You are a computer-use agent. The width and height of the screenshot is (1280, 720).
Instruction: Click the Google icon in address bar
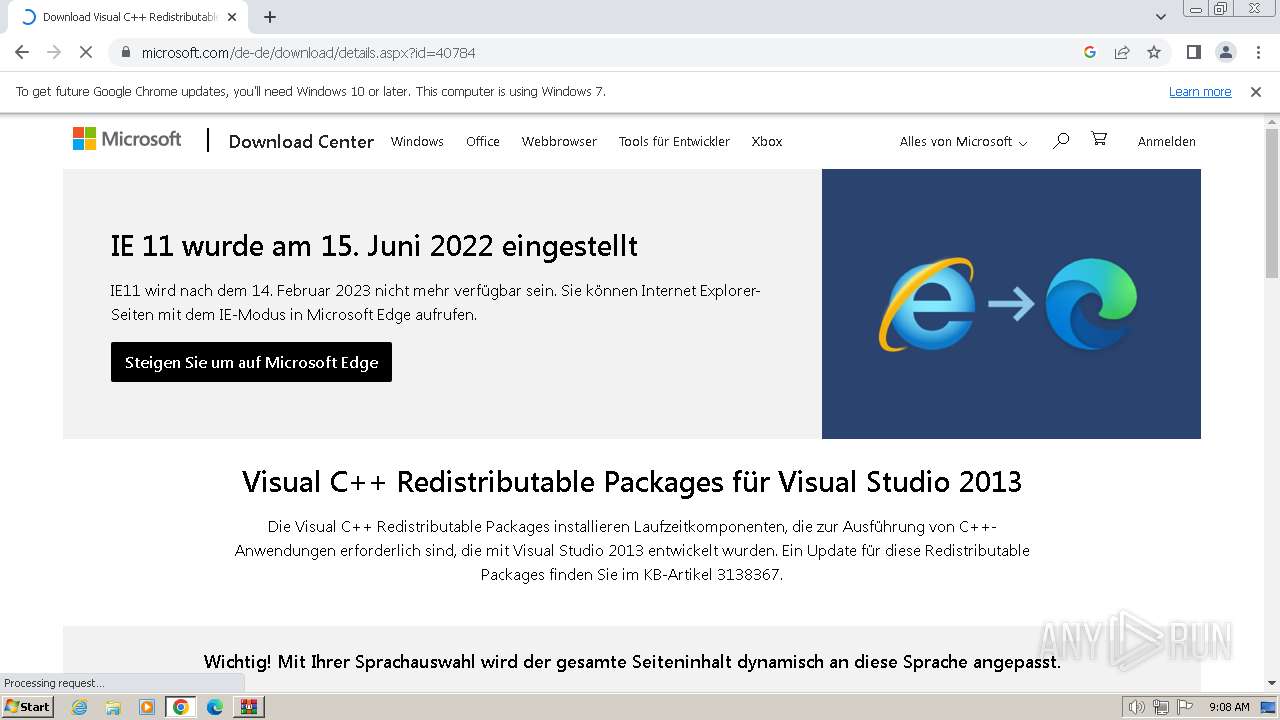[x=1090, y=52]
